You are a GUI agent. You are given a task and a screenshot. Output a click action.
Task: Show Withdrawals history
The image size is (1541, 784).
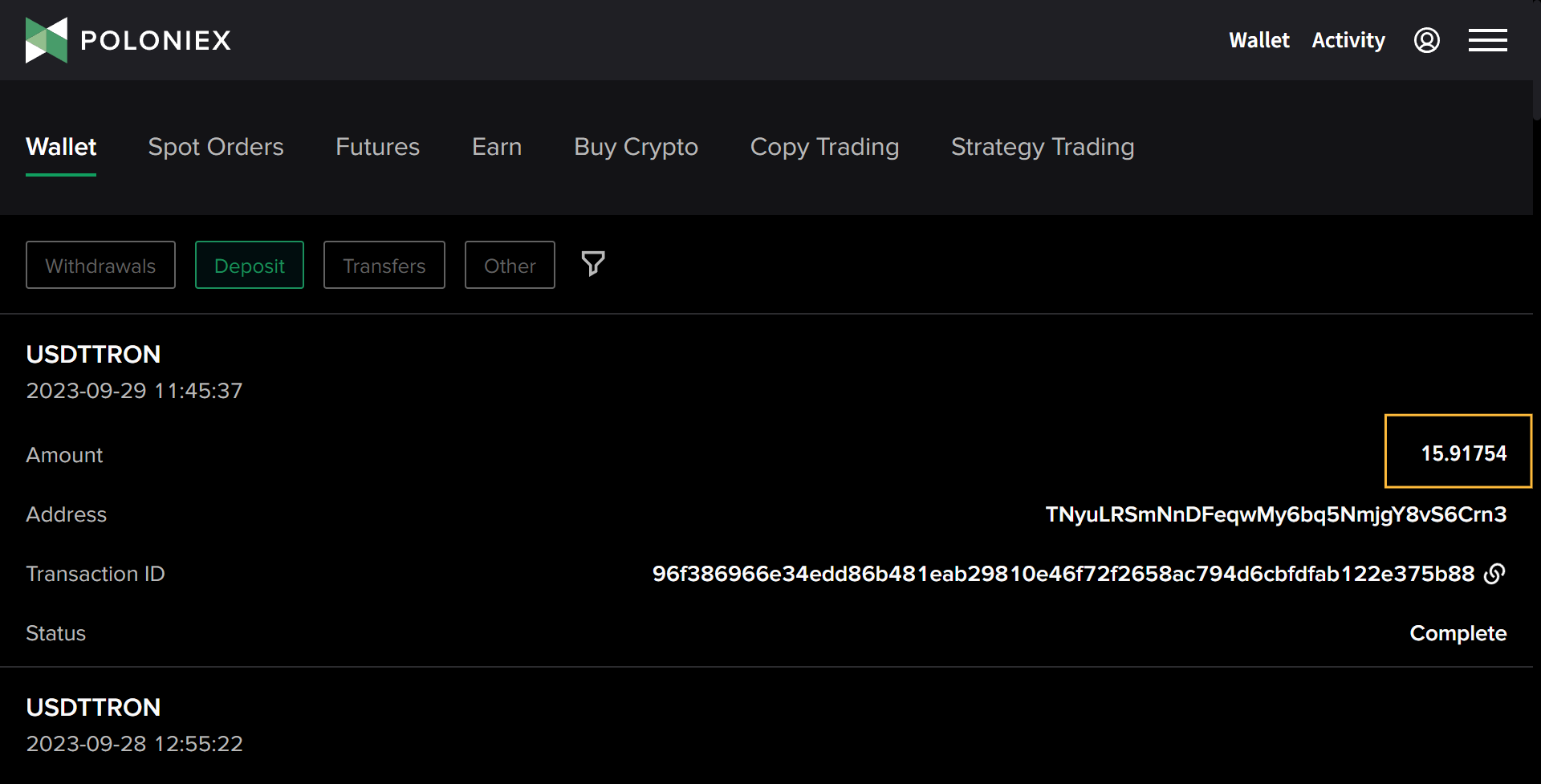click(x=100, y=265)
